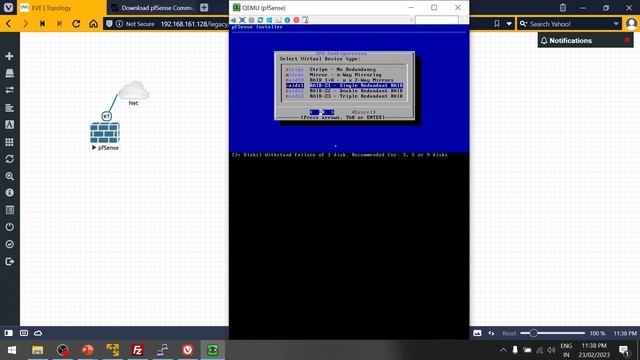Screen dimensions: 640x360
Task: Select Mirror - n-Way Mirroring option
Action: click(344, 75)
